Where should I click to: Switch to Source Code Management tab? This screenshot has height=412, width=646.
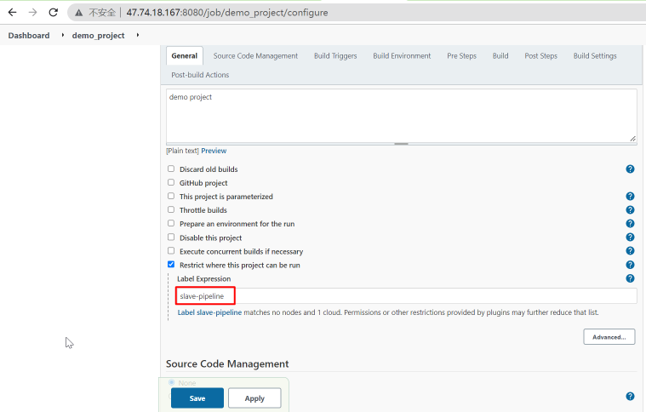click(x=255, y=56)
